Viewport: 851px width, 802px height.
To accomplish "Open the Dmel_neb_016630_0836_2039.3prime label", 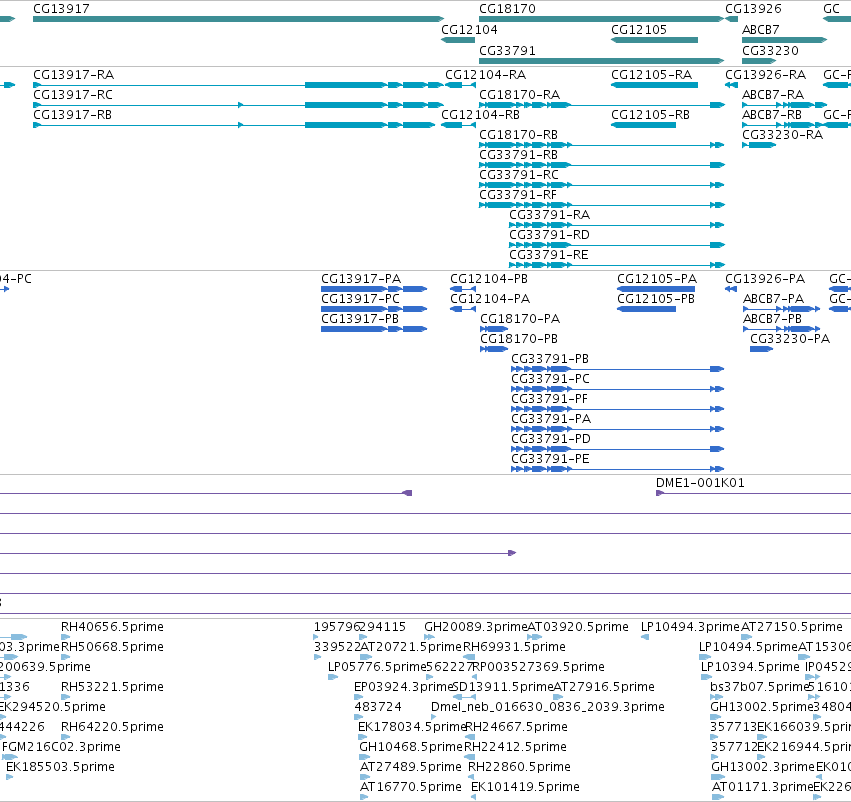I will pyautogui.click(x=548, y=707).
